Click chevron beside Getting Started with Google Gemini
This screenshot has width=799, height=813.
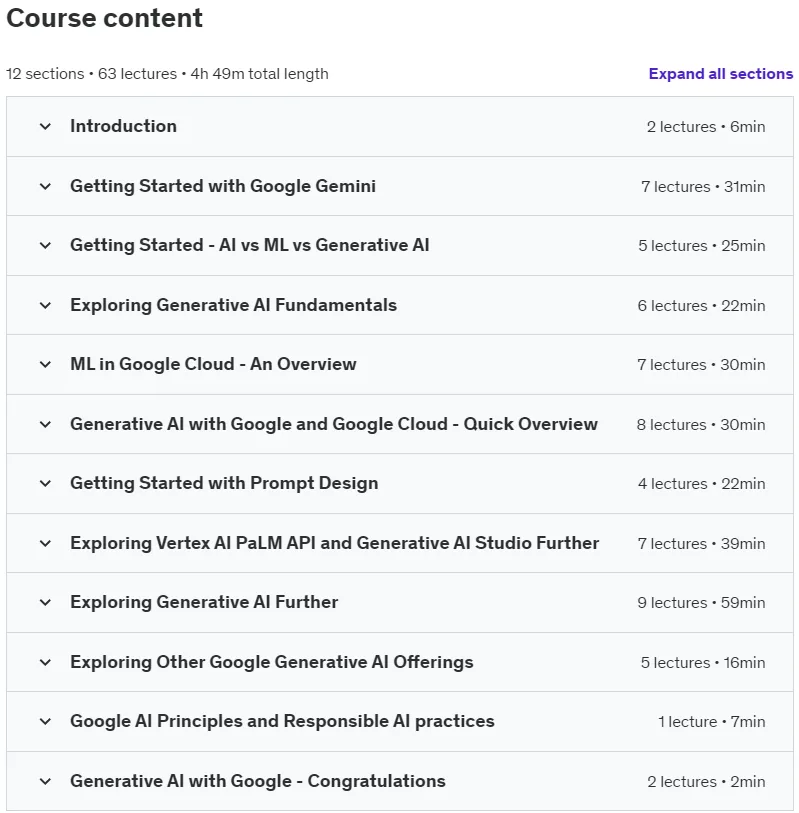point(46,186)
